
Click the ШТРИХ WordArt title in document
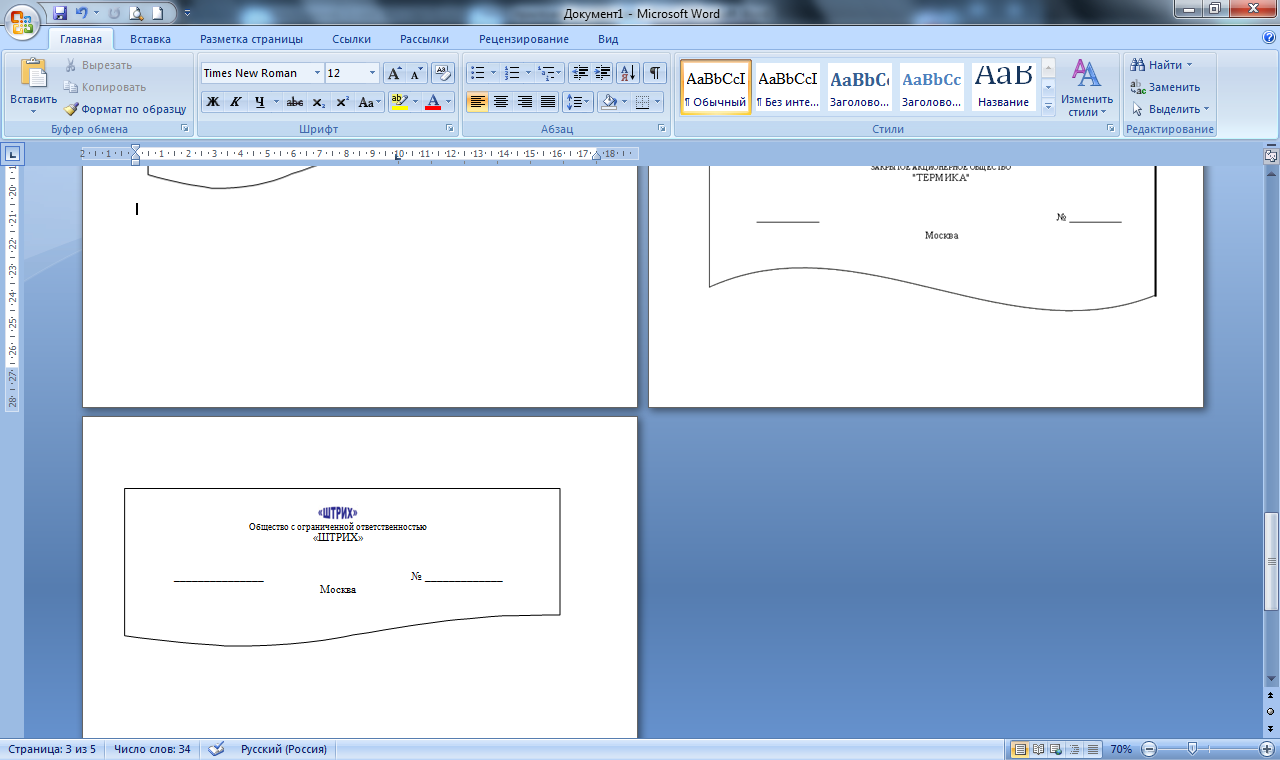(x=337, y=513)
